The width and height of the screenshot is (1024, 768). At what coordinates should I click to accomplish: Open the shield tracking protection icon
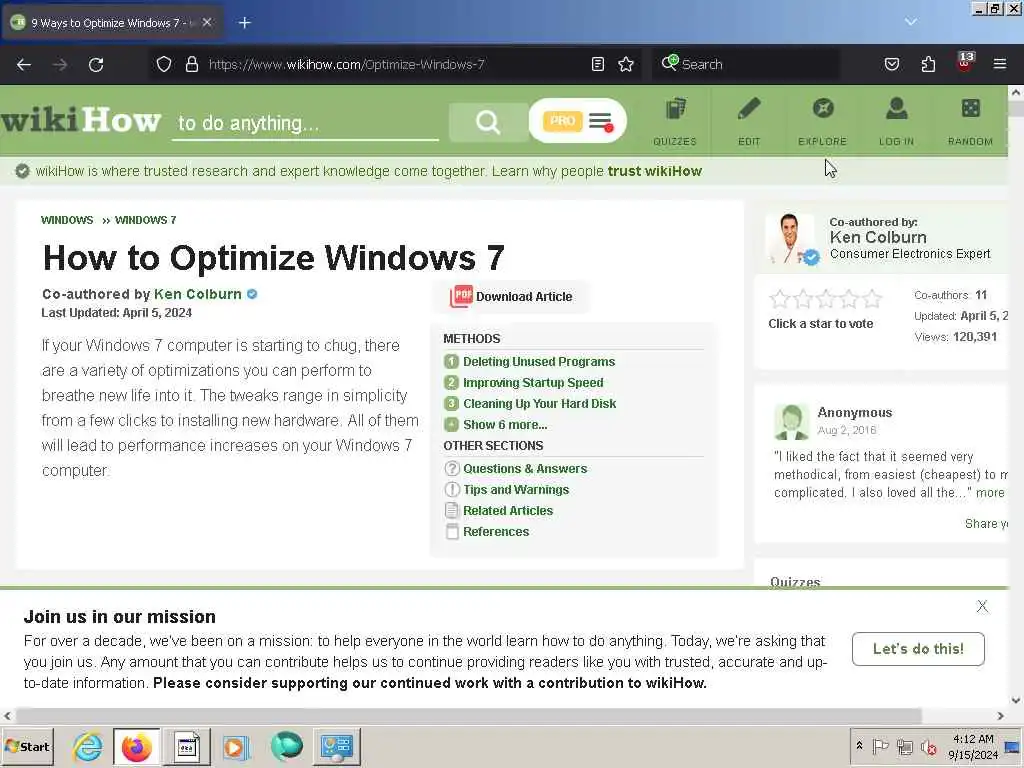164,64
